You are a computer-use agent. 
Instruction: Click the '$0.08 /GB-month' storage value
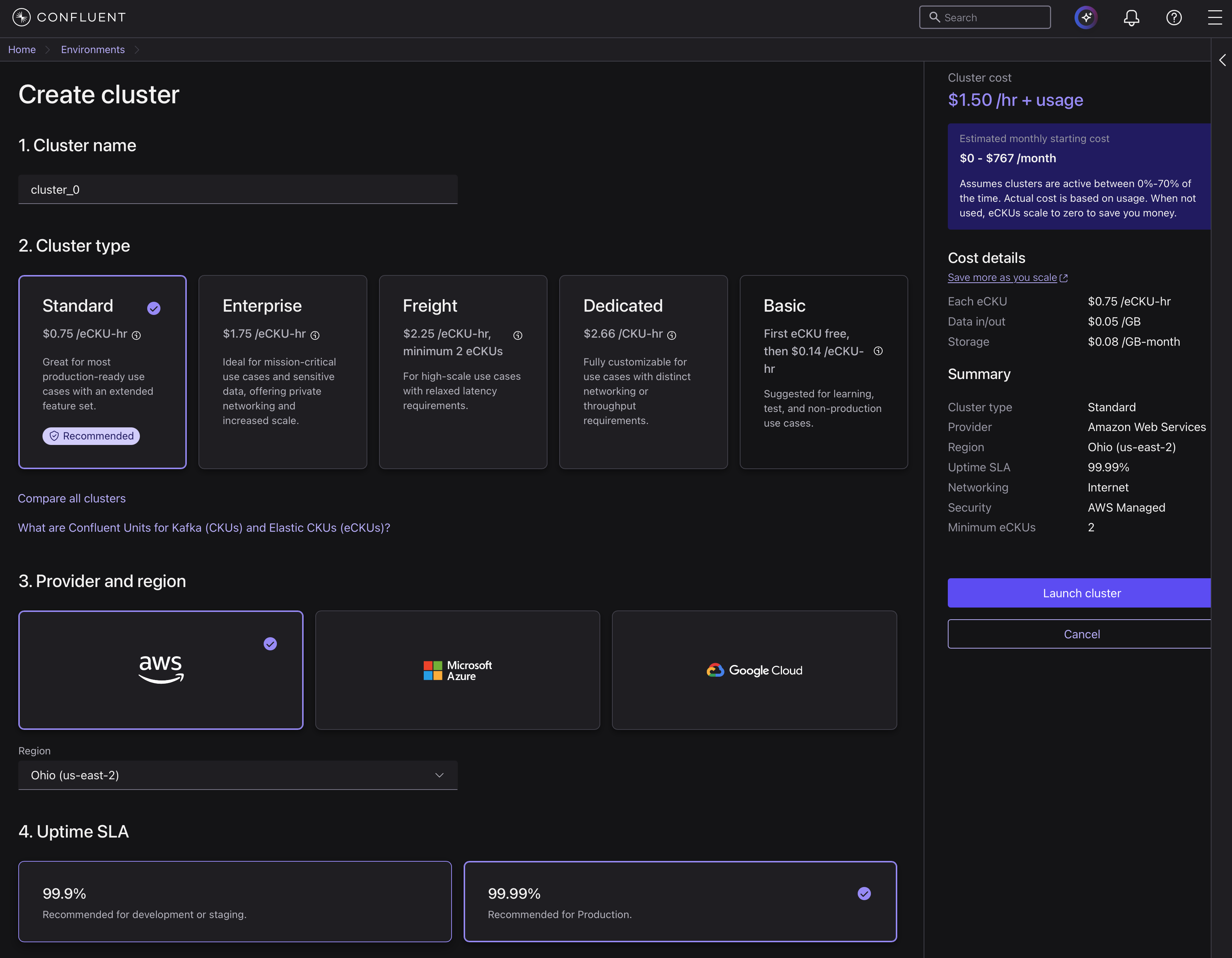[1134, 342]
